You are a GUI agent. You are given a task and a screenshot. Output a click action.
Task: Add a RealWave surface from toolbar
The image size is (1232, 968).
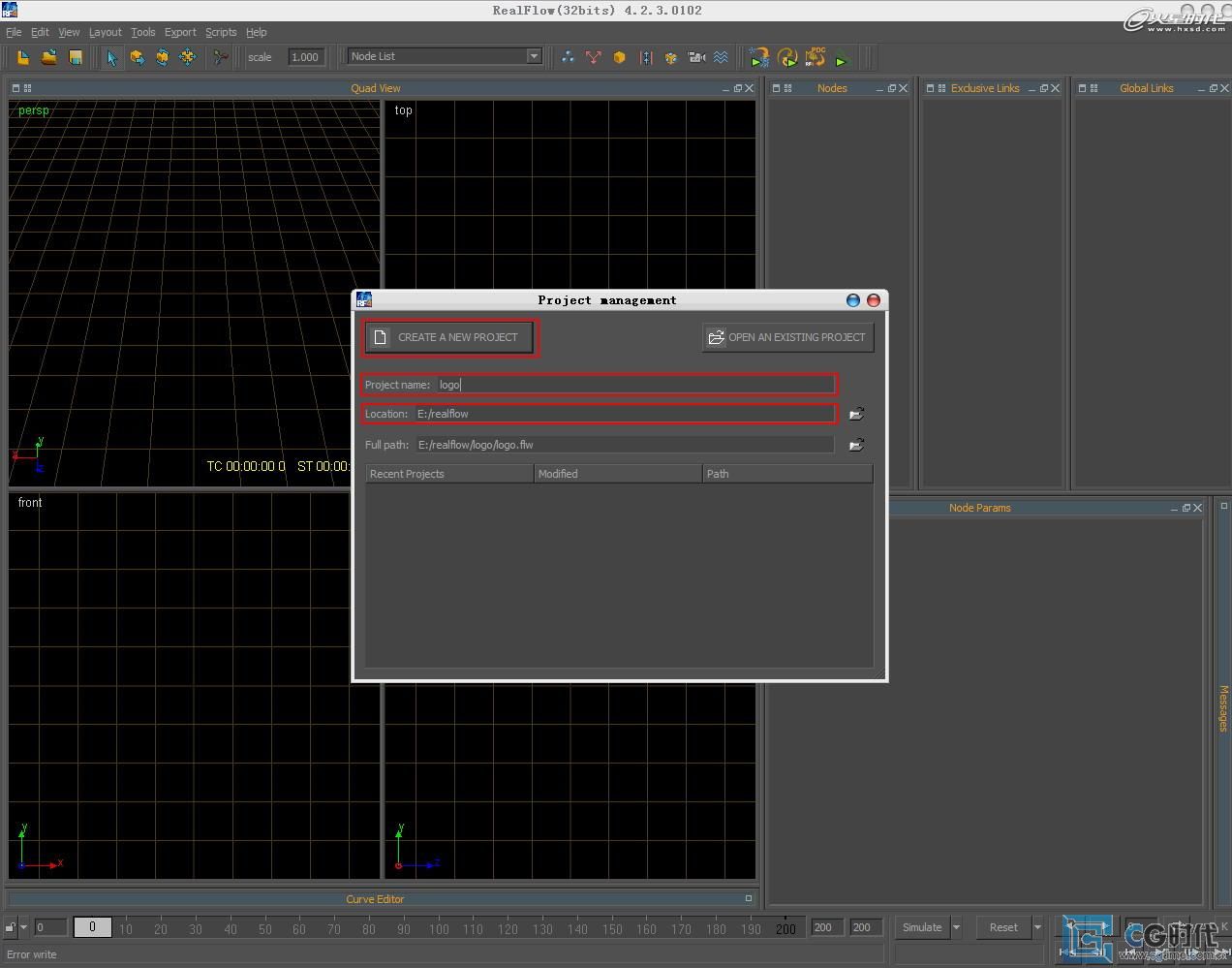click(x=721, y=57)
